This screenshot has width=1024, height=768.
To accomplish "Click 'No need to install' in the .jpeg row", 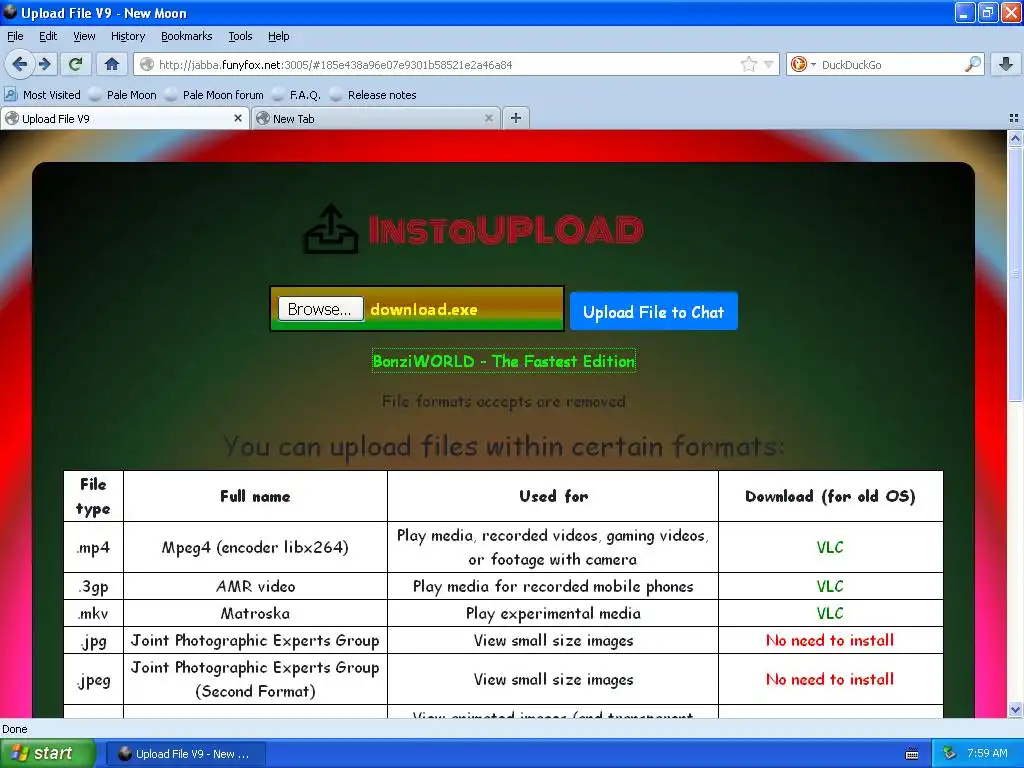I will 830,679.
